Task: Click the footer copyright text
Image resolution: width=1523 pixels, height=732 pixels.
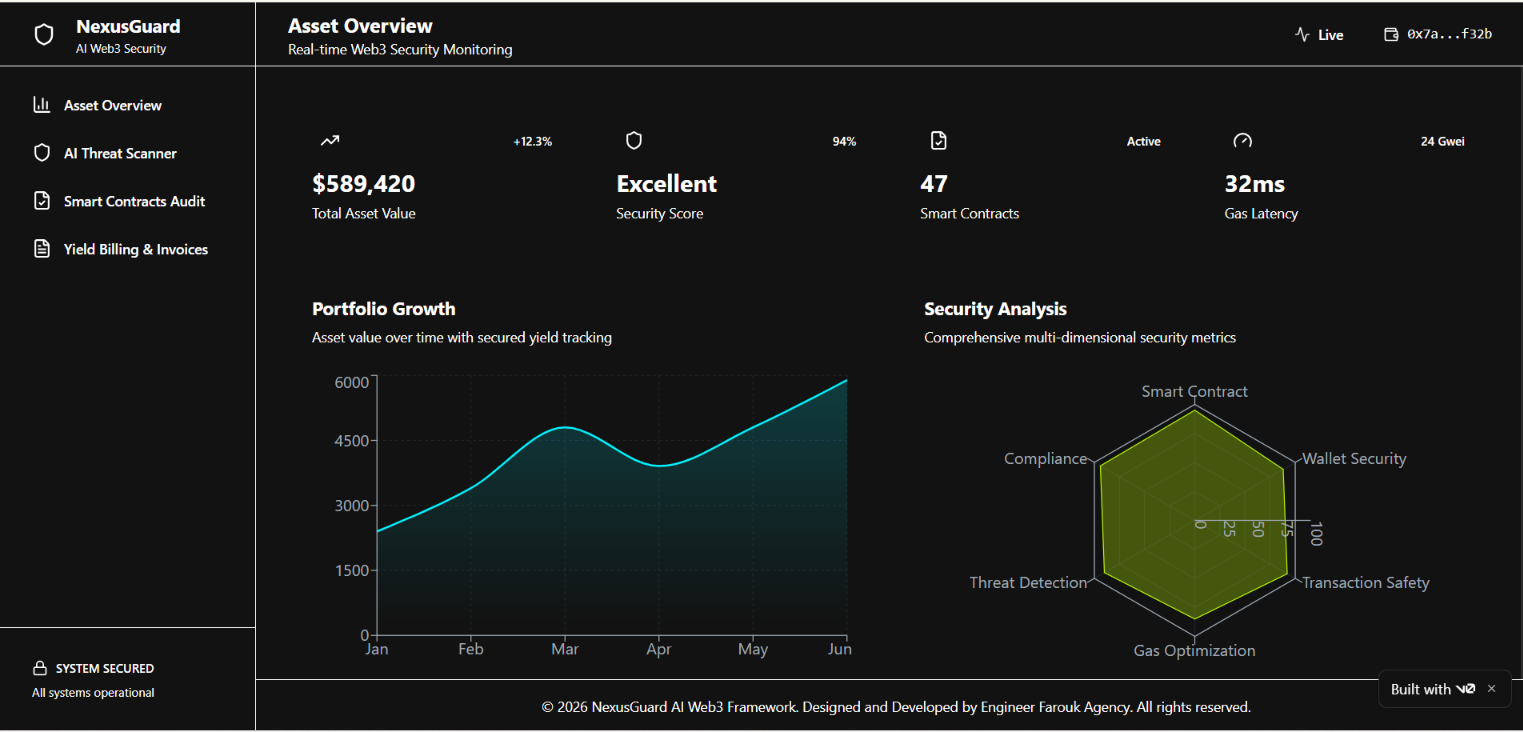Action: coord(896,707)
